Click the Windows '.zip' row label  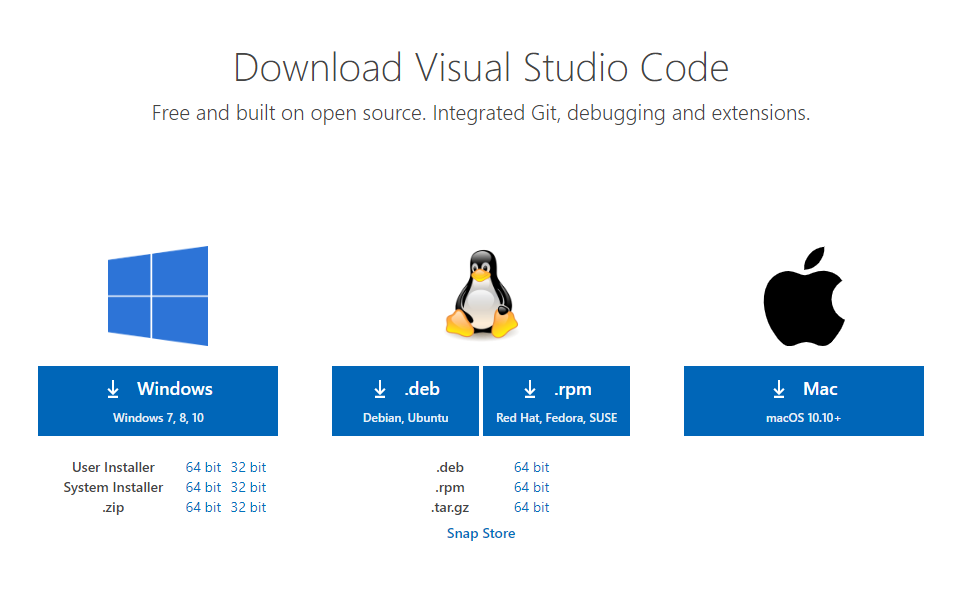pyautogui.click(x=113, y=507)
